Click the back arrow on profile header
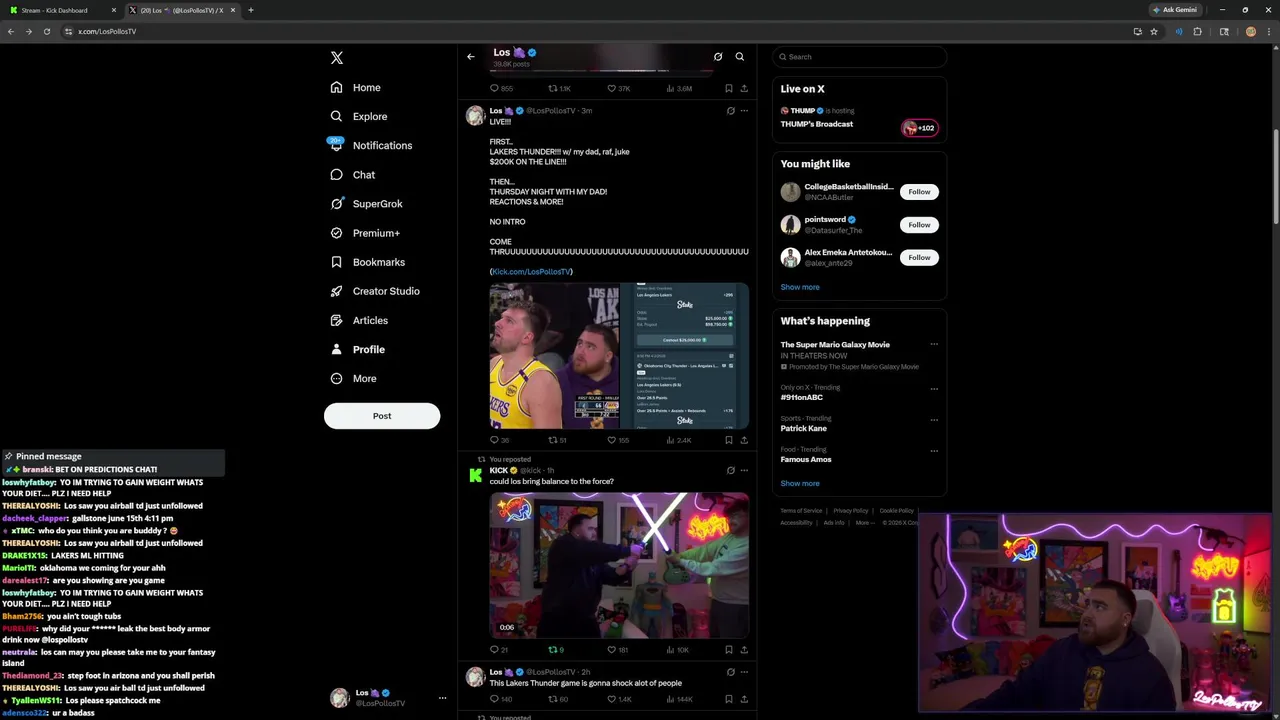This screenshot has width=1280, height=720. coord(471,57)
